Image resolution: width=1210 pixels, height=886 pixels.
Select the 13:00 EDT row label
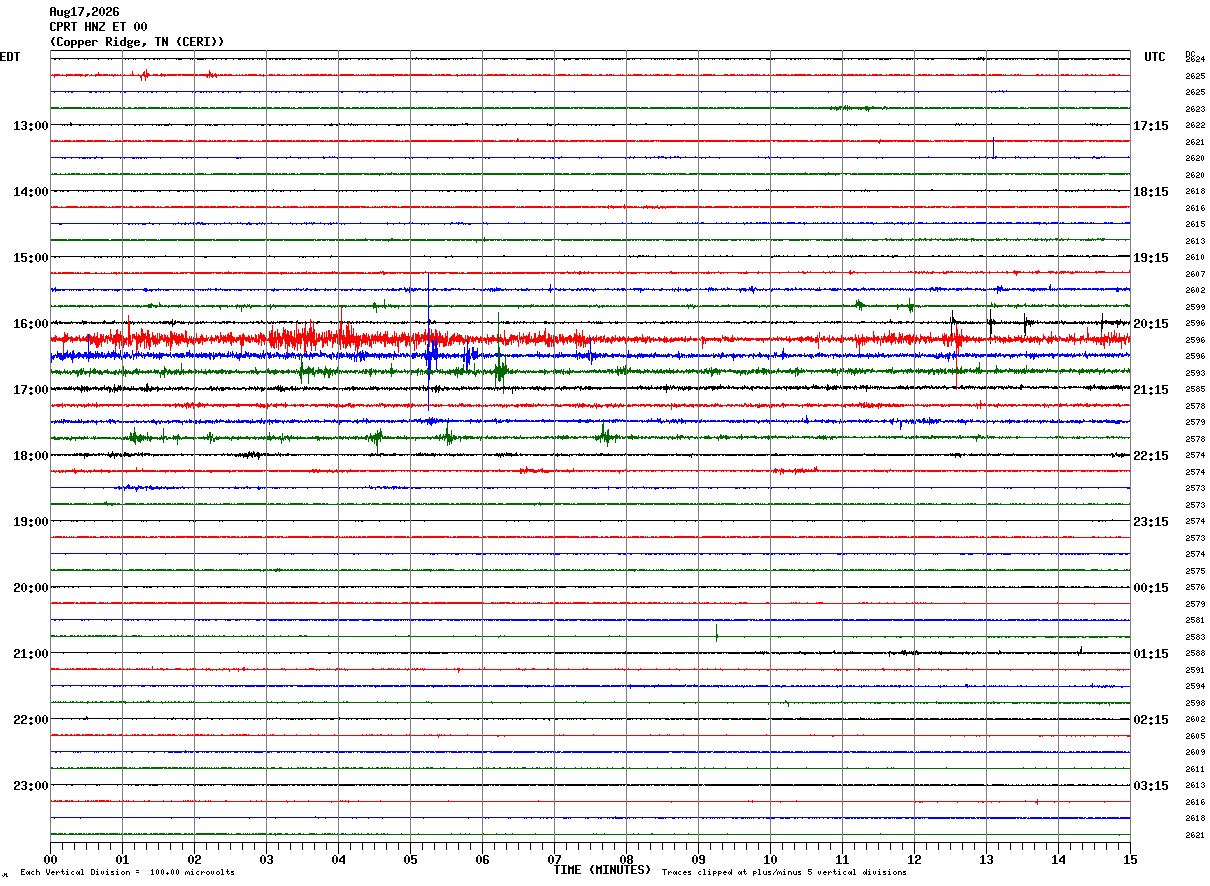31,126
